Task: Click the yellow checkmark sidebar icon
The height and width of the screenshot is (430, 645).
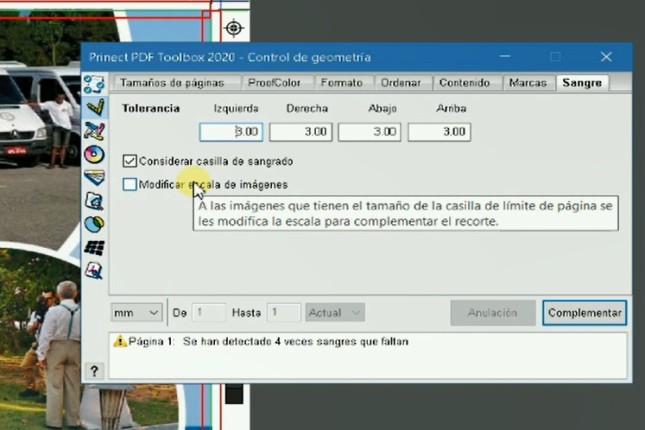Action: pyautogui.click(x=94, y=106)
